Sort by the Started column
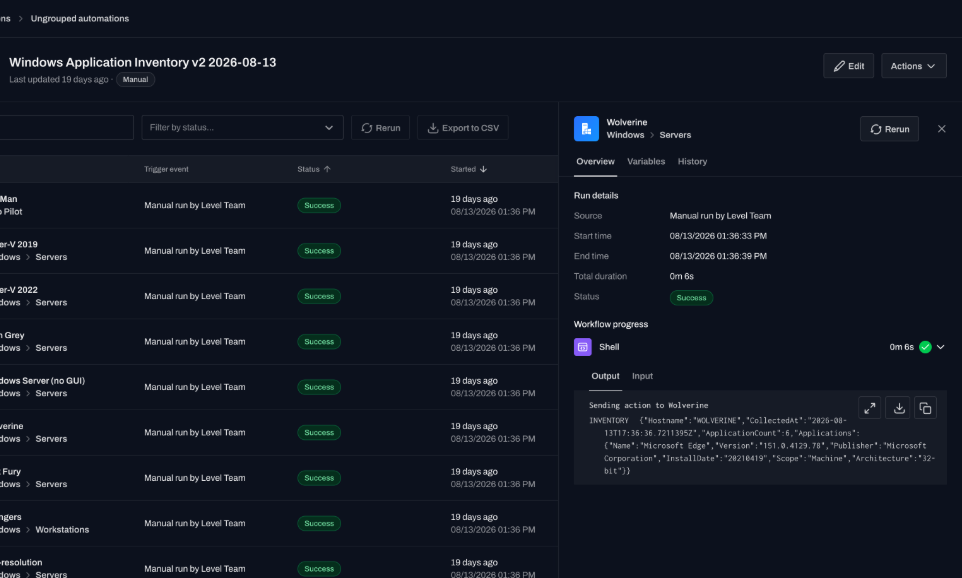The image size is (962, 578). 469,169
